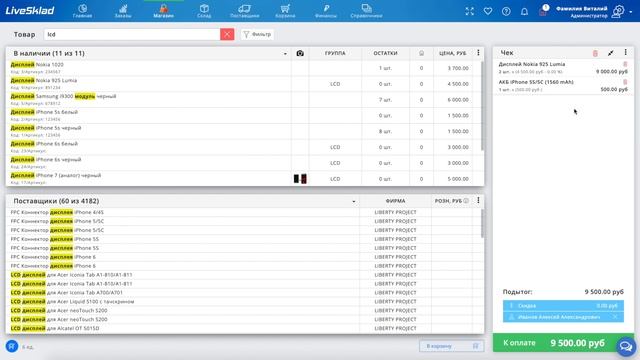Open the header cart icon with badge
Image resolution: width=640 pixels, height=360 pixels.
click(543, 11)
